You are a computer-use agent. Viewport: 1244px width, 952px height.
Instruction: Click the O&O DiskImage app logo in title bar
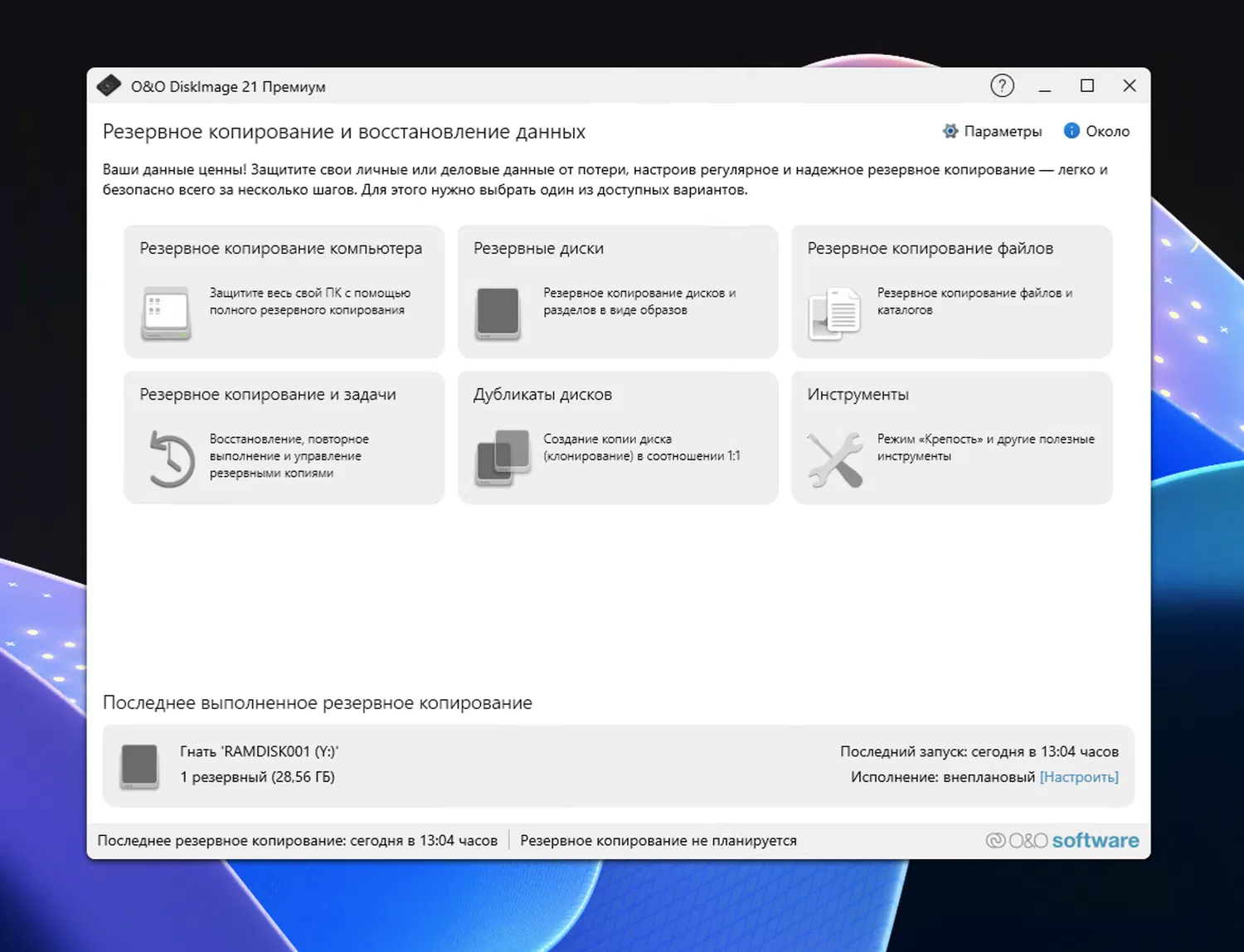109,86
